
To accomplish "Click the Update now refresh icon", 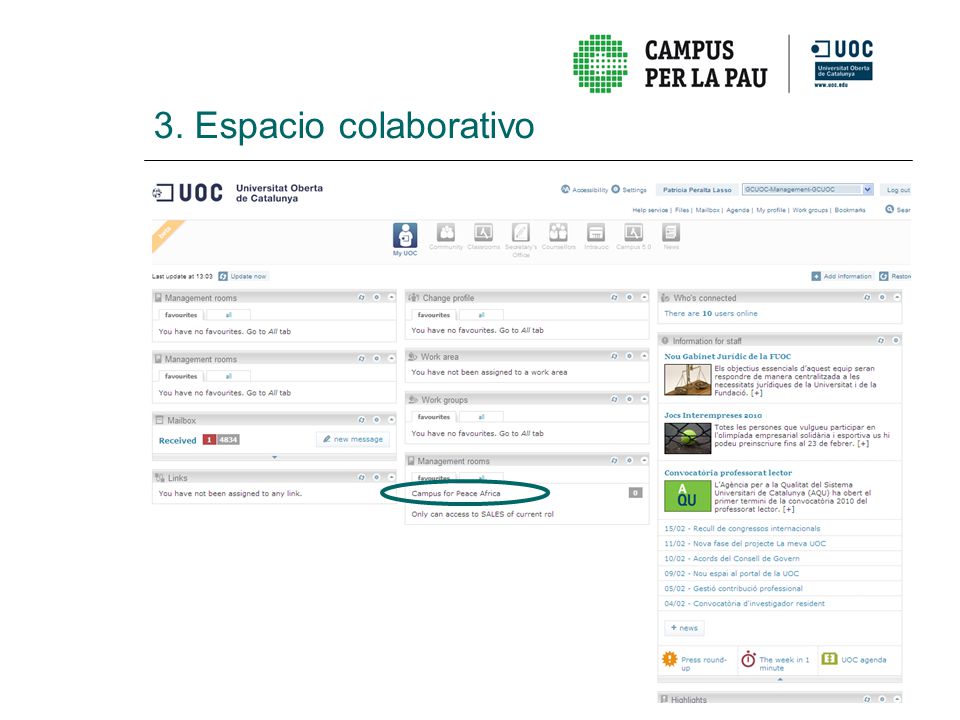I will pos(223,276).
